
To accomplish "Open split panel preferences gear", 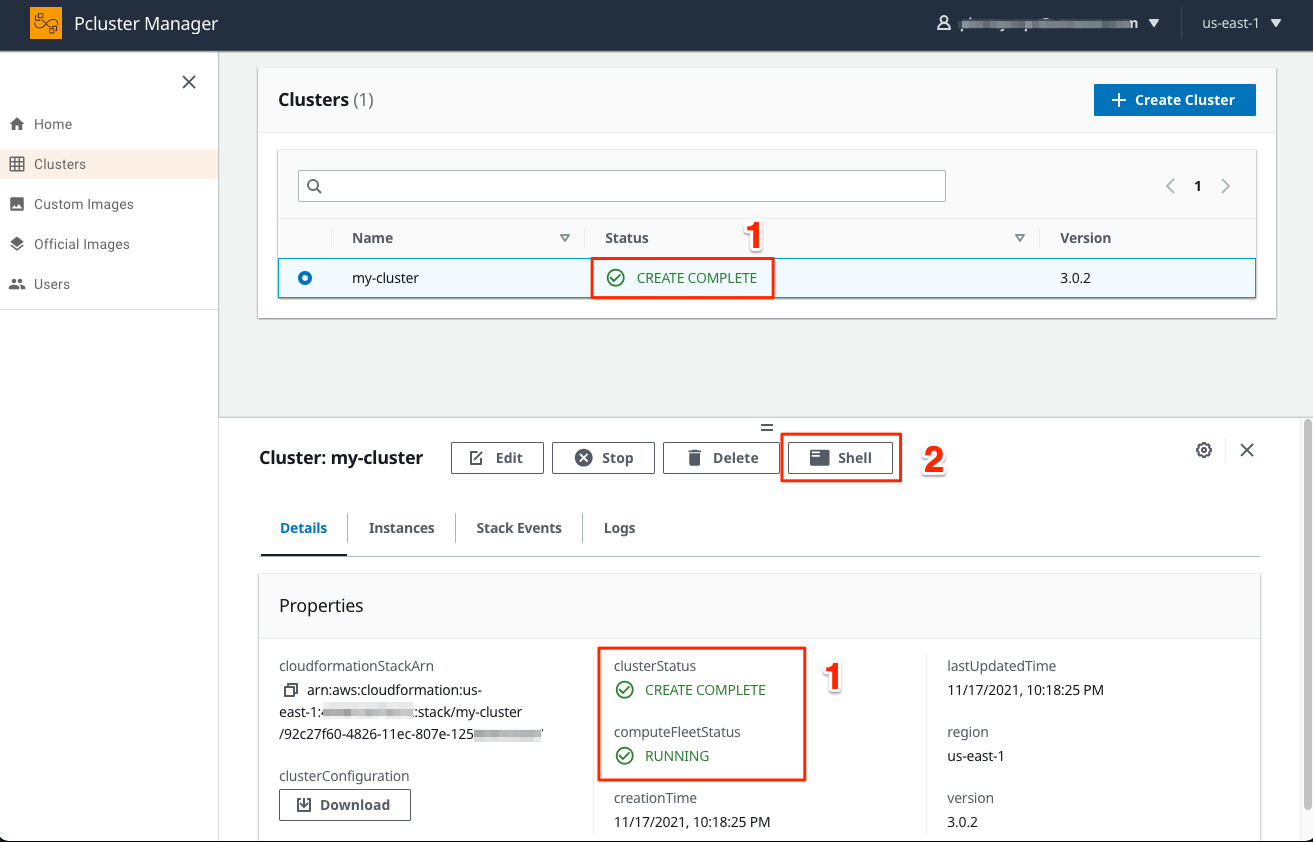I will 1204,450.
